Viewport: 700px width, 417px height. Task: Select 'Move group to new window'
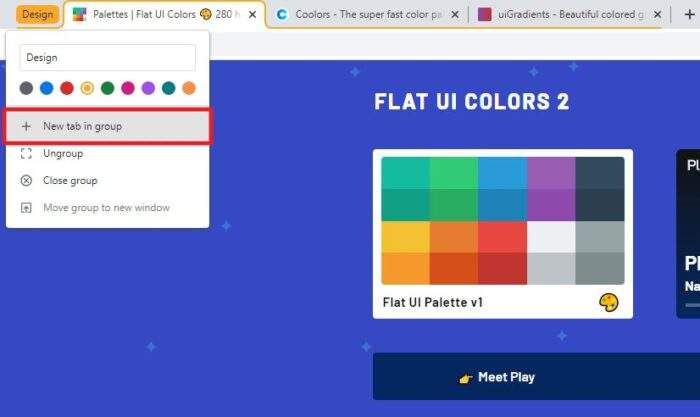coord(108,208)
